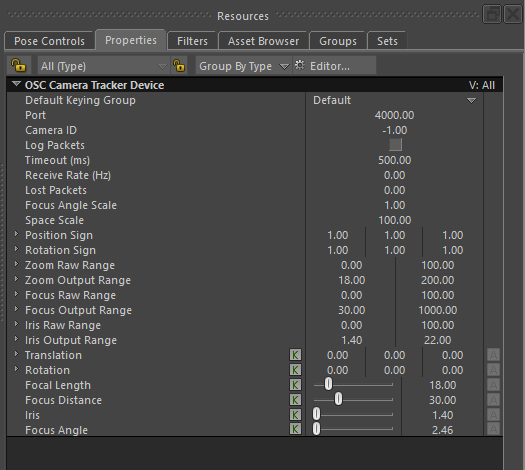Toggle the A animate button for Iris

pyautogui.click(x=493, y=415)
